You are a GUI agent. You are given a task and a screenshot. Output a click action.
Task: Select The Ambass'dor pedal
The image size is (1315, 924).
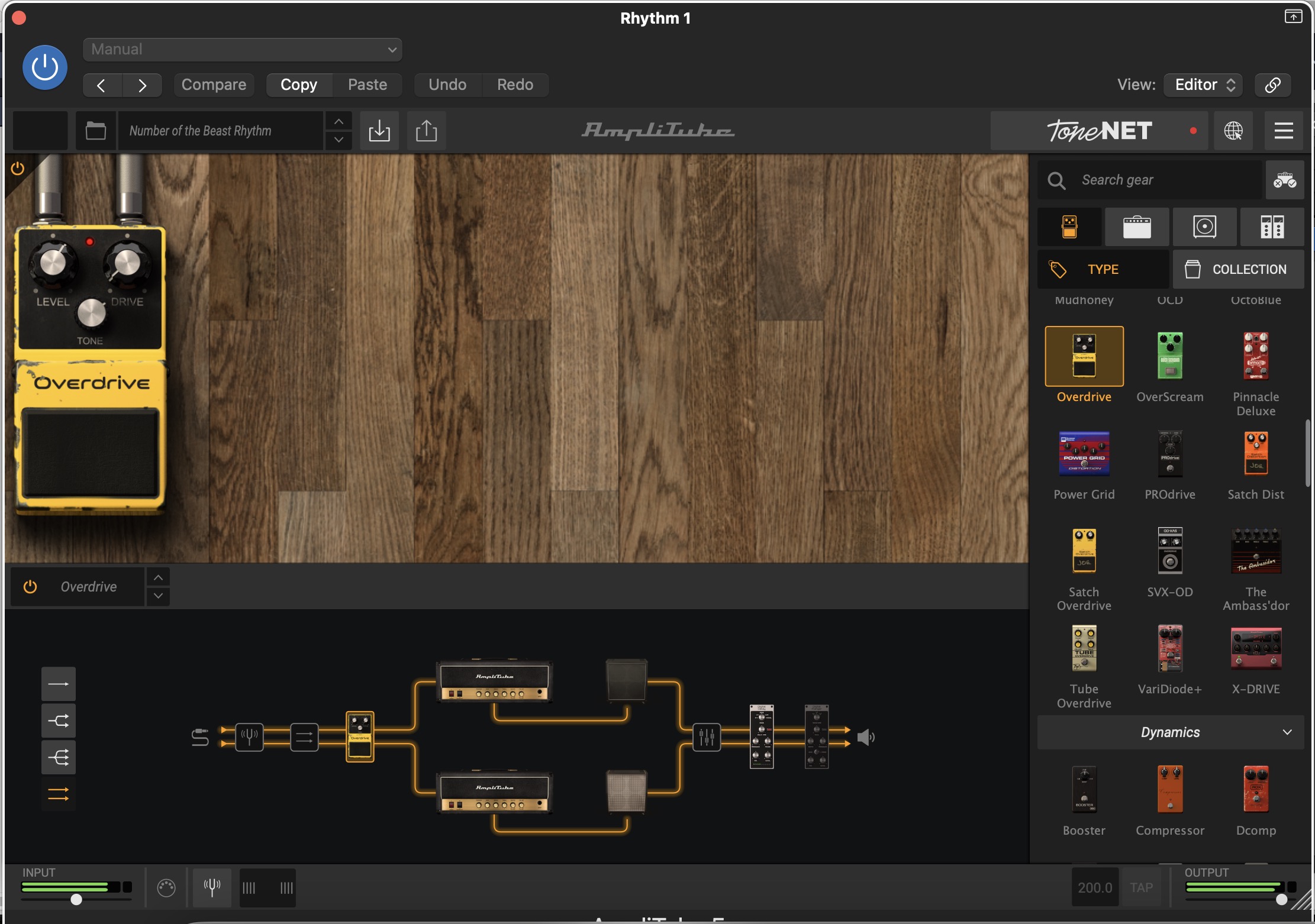click(1256, 551)
